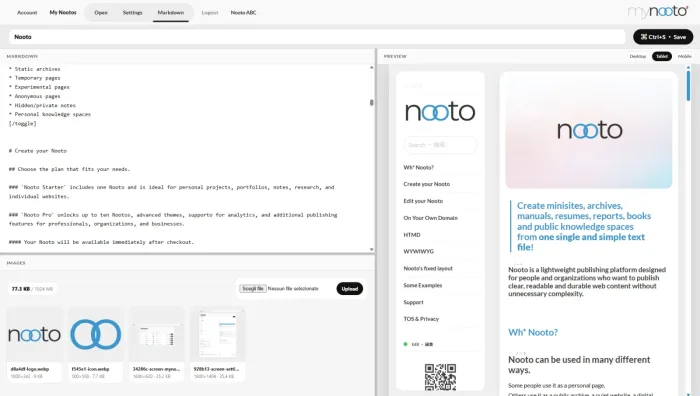Click the green status dot near Edit
The image size is (700, 396).
[405, 344]
